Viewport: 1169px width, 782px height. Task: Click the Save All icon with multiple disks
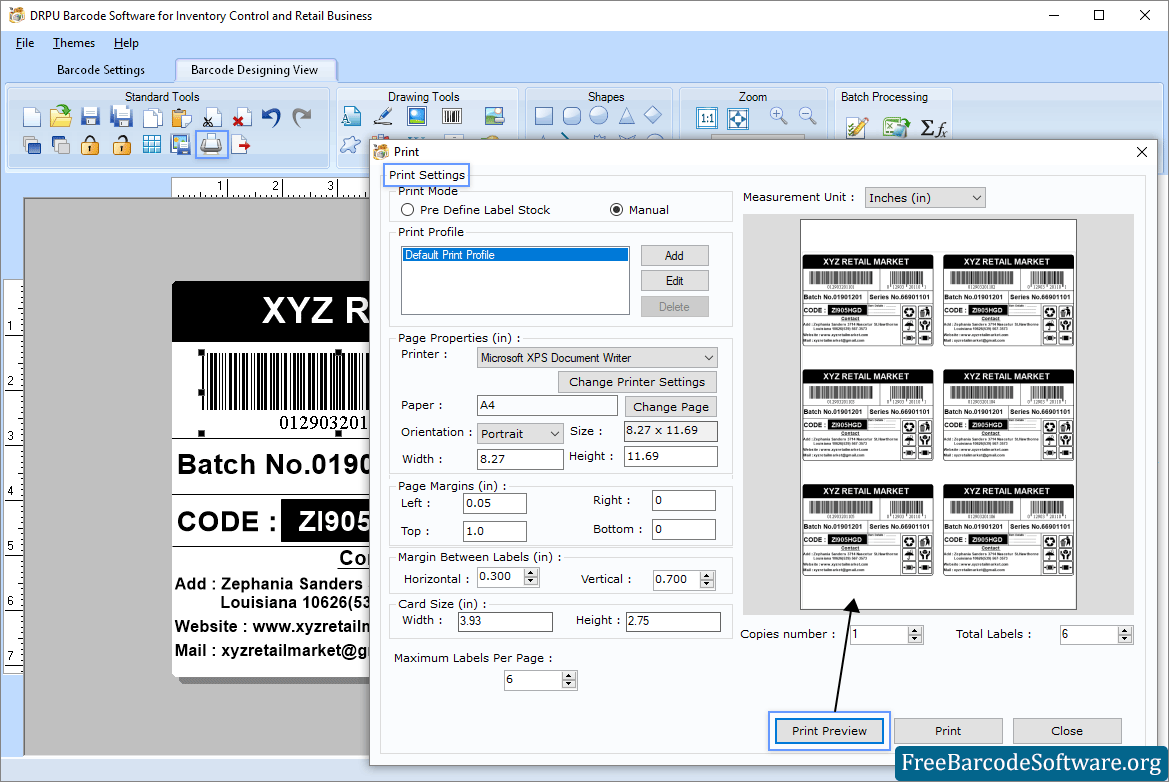[x=121, y=117]
